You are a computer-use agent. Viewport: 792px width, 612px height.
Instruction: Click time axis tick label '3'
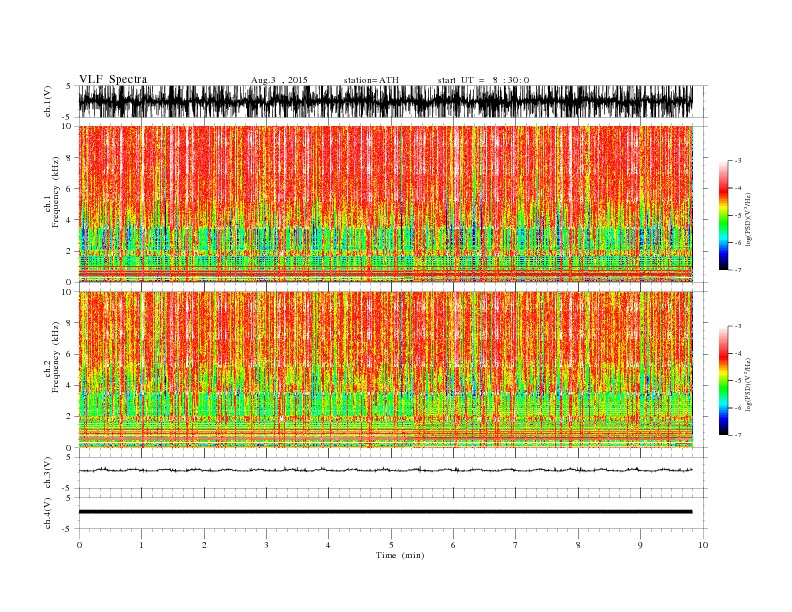pos(266,545)
